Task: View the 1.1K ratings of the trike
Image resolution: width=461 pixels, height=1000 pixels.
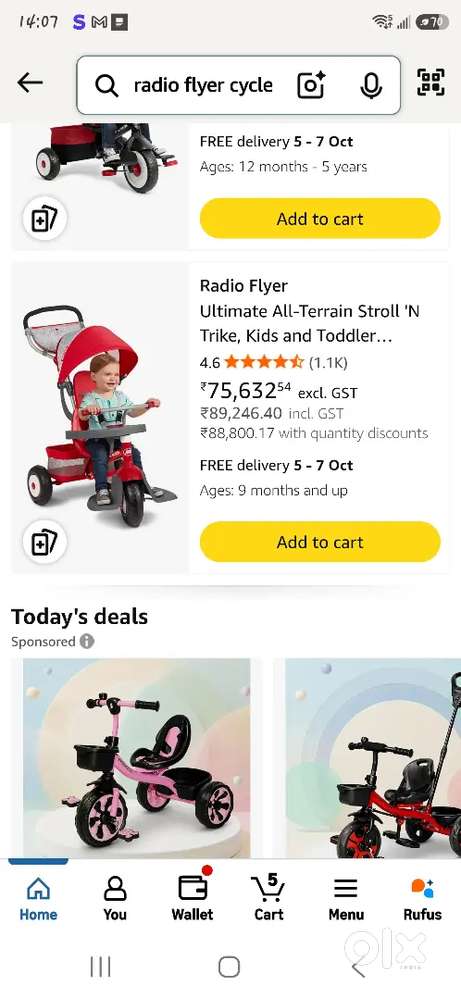Action: tap(328, 363)
